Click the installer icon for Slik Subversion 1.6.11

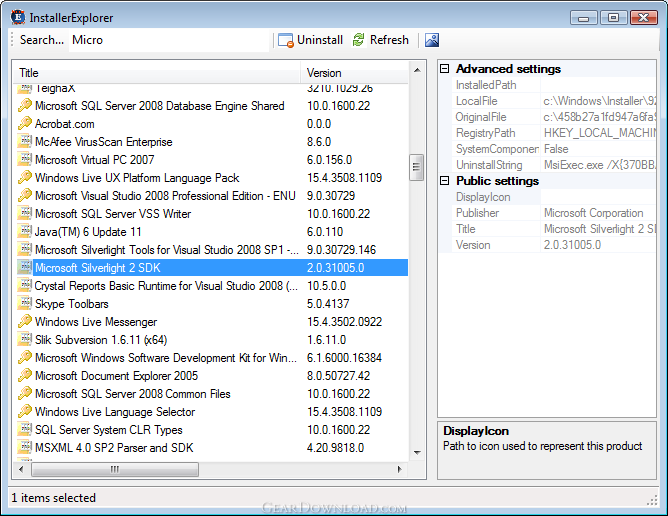[25, 340]
